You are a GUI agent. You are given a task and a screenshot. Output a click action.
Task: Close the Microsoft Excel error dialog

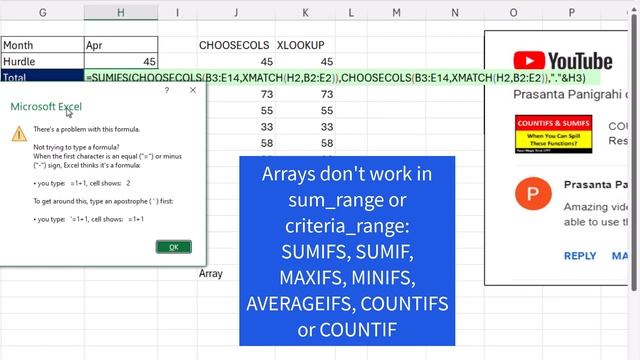(x=193, y=90)
